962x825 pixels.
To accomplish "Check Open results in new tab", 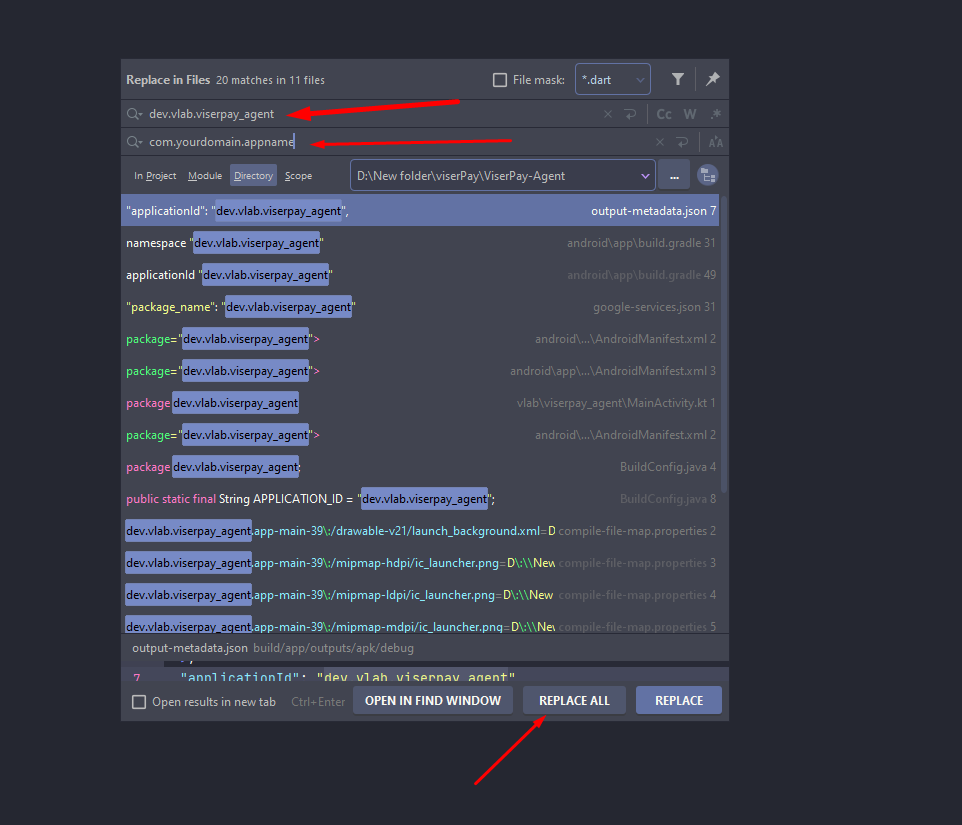I will click(x=139, y=702).
